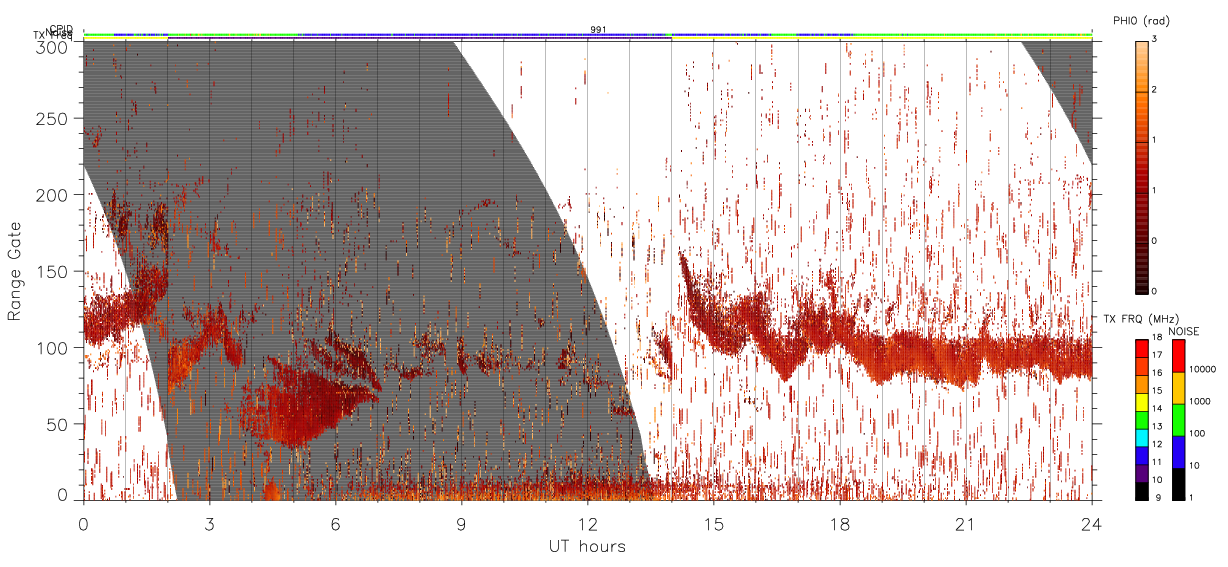Click the scatter band near gate 100 at 21 UT
This screenshot has width=1228, height=567.
pos(966,362)
